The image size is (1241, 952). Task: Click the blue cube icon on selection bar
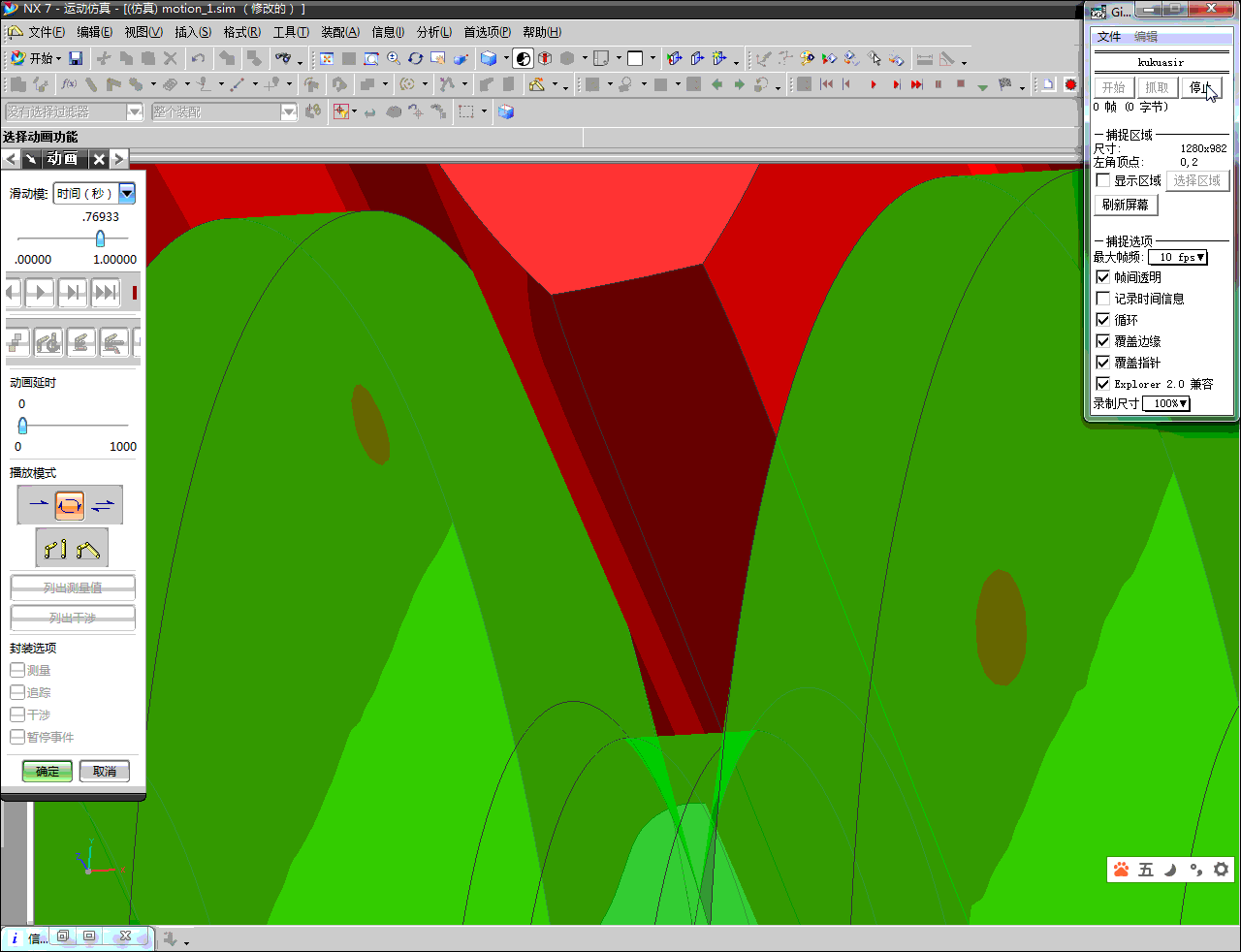(x=505, y=111)
